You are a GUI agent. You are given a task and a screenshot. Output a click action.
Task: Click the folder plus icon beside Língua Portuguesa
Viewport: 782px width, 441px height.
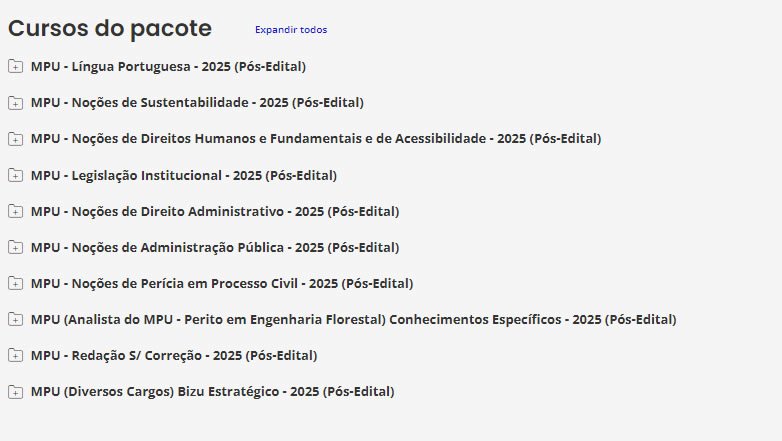point(15,67)
